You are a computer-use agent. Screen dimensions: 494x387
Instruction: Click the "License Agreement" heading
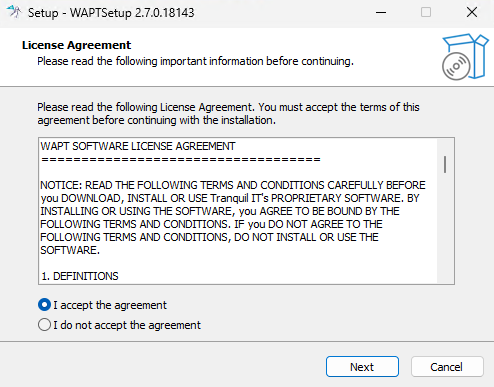(x=76, y=45)
